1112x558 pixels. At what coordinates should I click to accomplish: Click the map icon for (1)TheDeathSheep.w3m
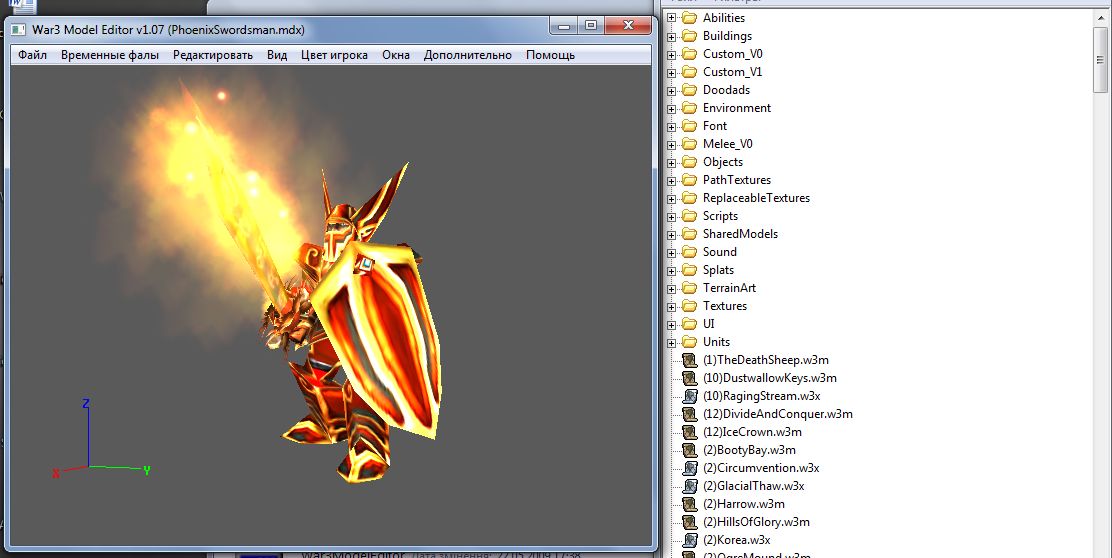click(689, 360)
